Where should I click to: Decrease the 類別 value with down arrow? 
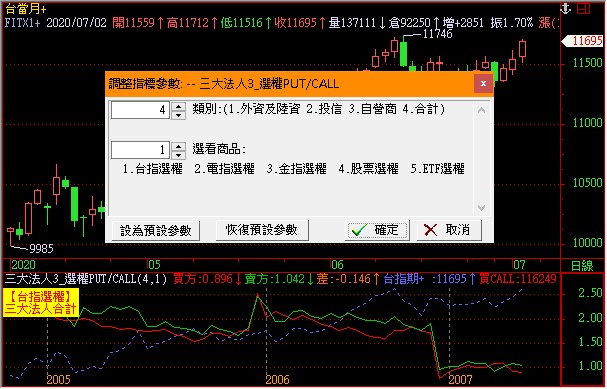pyautogui.click(x=178, y=115)
